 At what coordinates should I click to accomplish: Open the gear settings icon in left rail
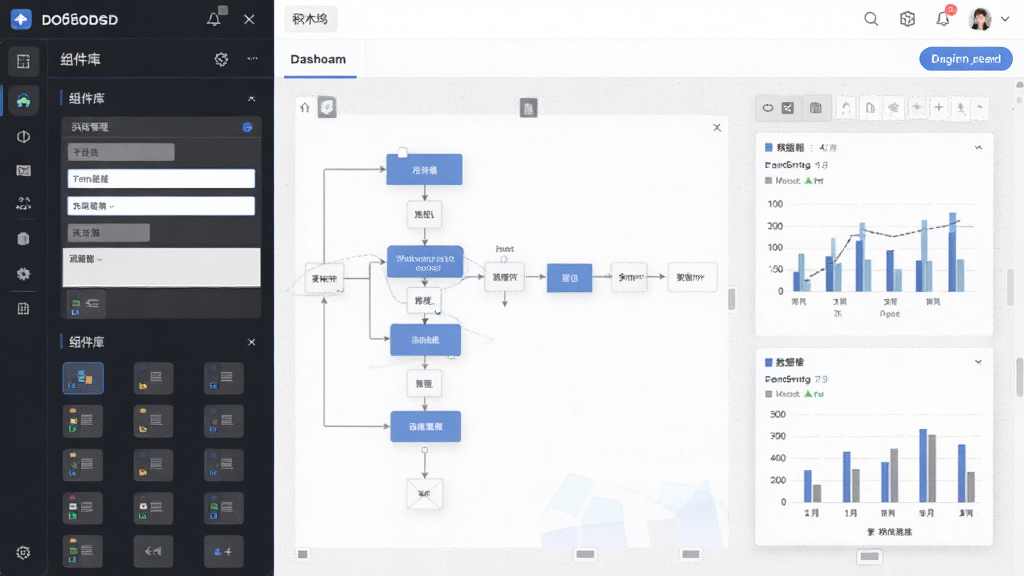[x=24, y=552]
